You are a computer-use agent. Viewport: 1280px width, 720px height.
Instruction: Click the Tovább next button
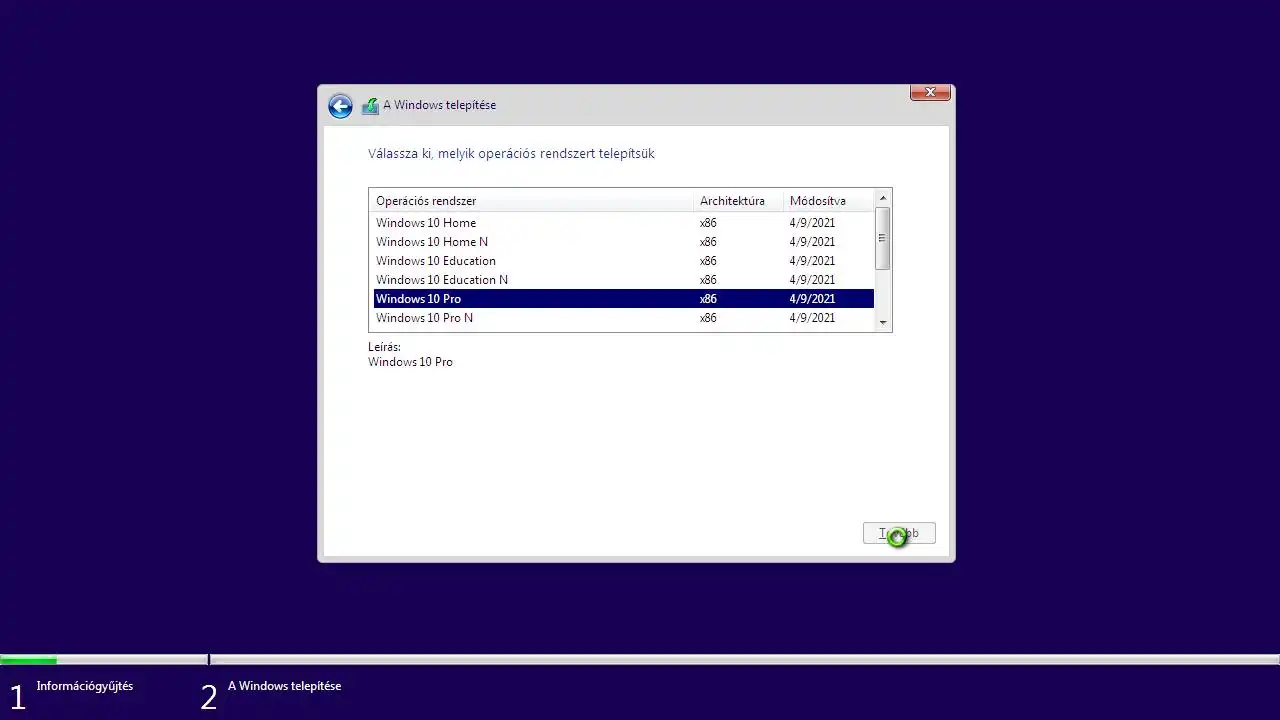899,534
